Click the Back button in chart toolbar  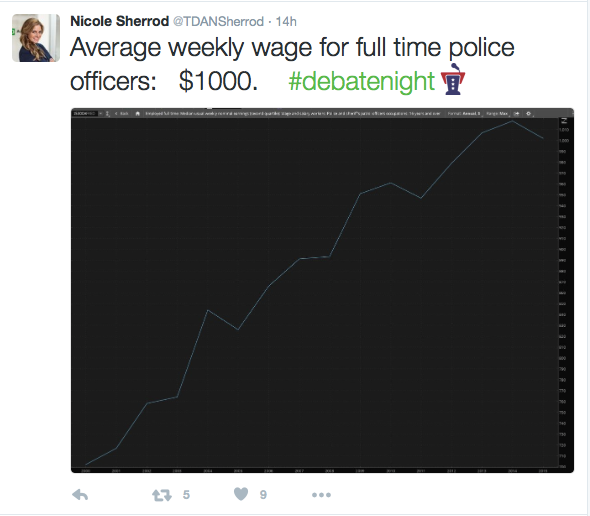(x=122, y=113)
